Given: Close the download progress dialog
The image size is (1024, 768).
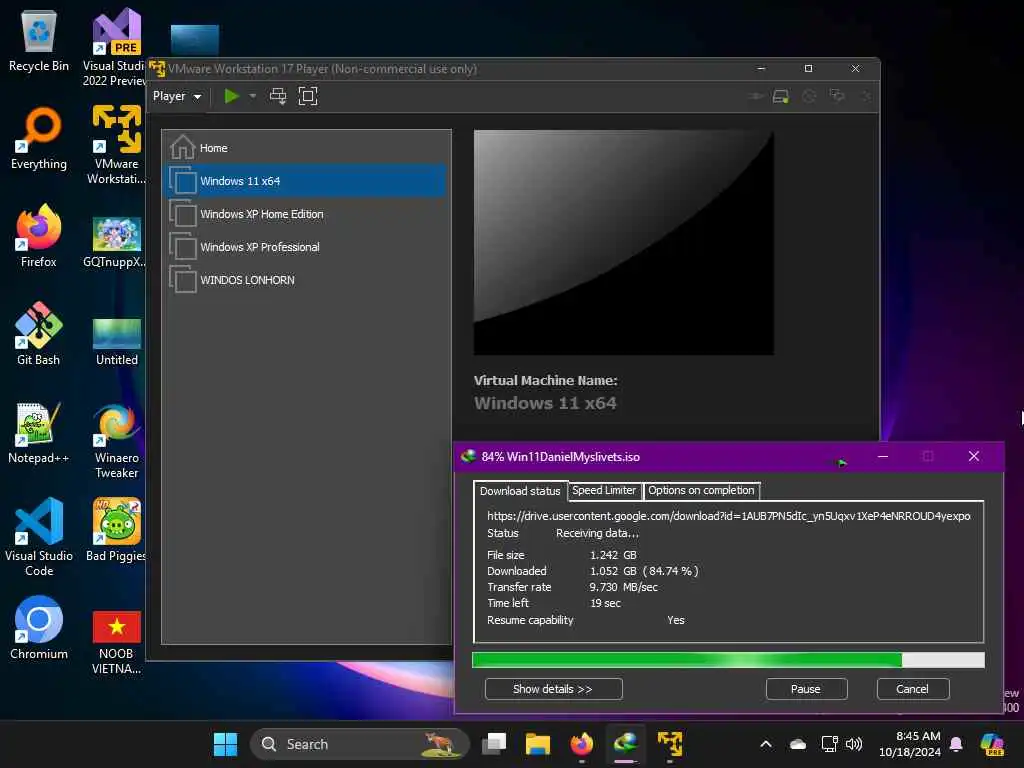Looking at the screenshot, I should point(974,456).
